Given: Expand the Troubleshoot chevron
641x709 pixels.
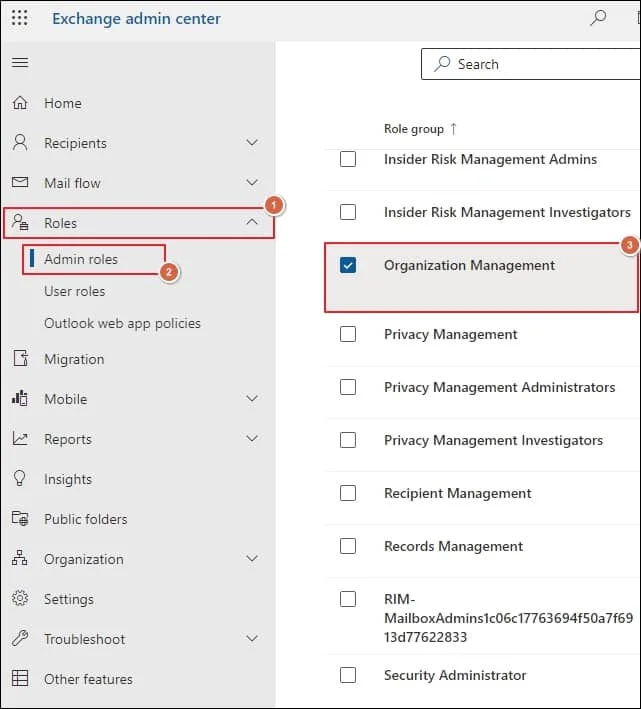Looking at the screenshot, I should click(x=252, y=638).
